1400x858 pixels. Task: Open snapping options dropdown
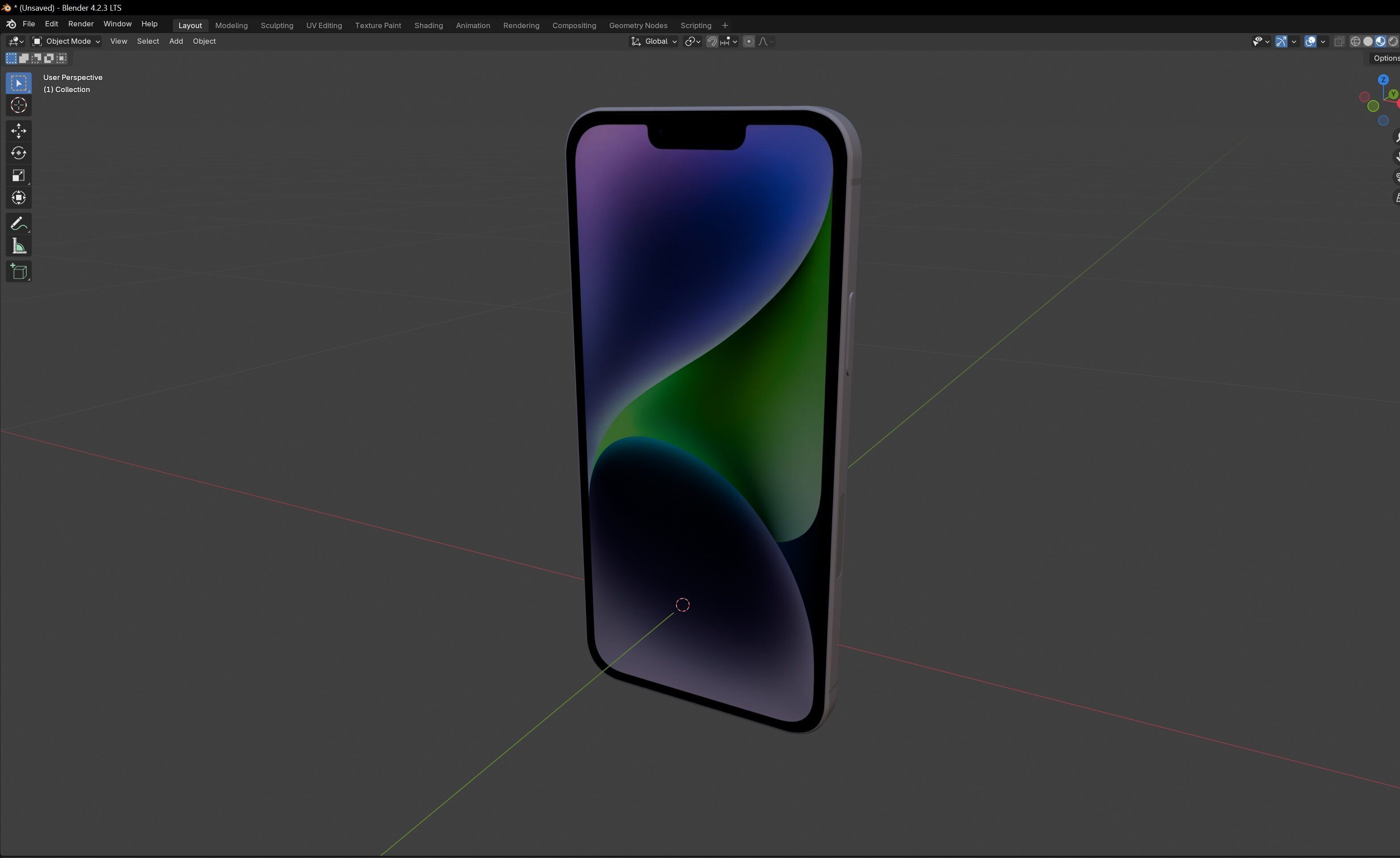(x=729, y=42)
